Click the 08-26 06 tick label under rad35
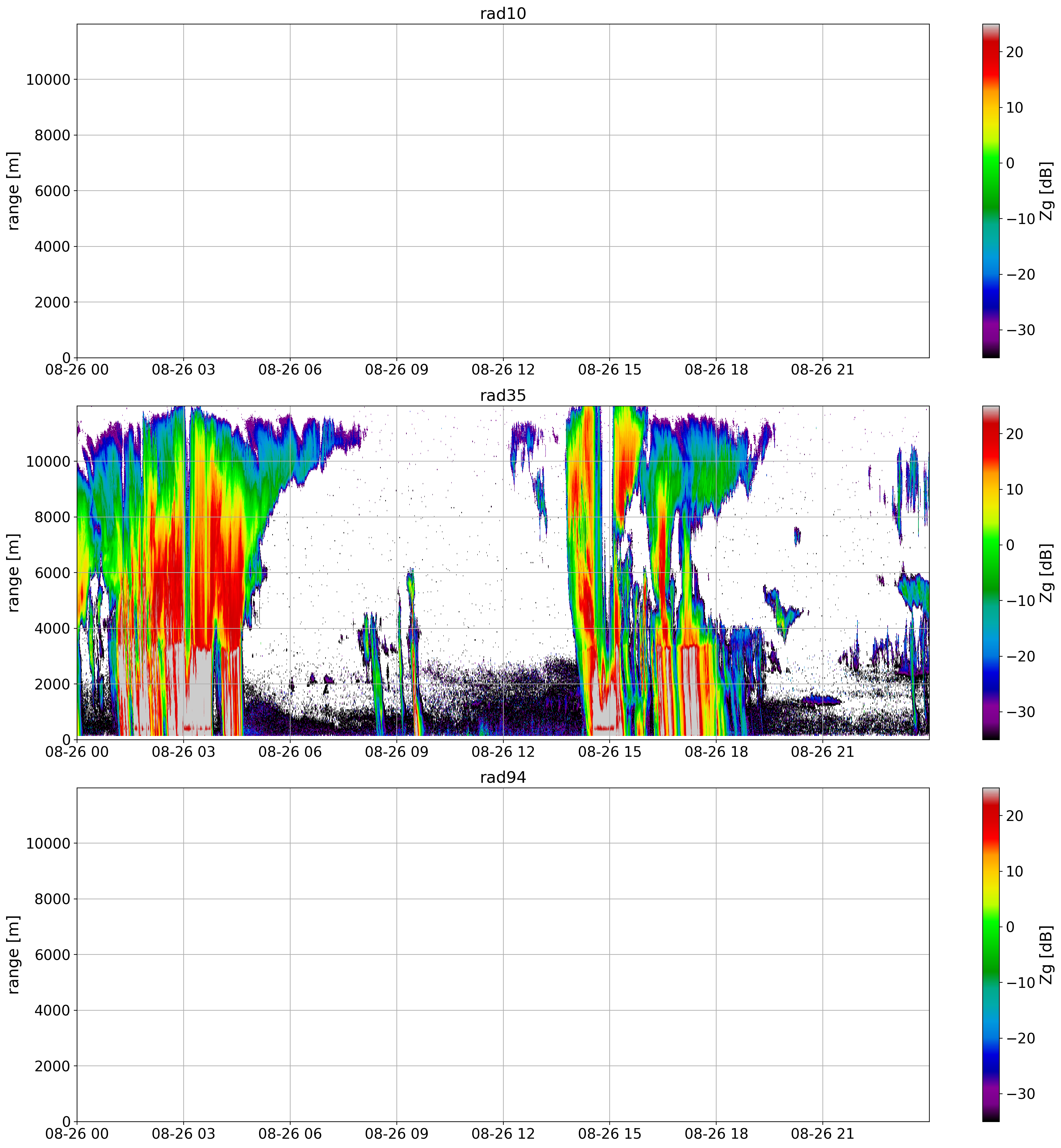 290,751
